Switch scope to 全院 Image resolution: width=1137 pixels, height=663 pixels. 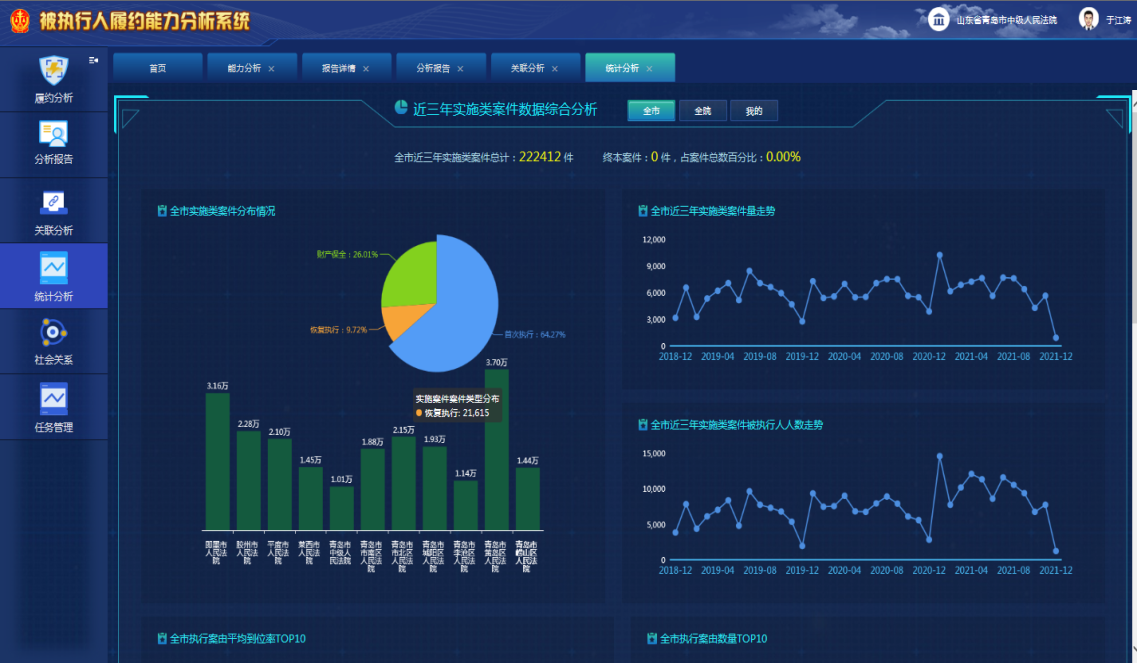(x=702, y=111)
